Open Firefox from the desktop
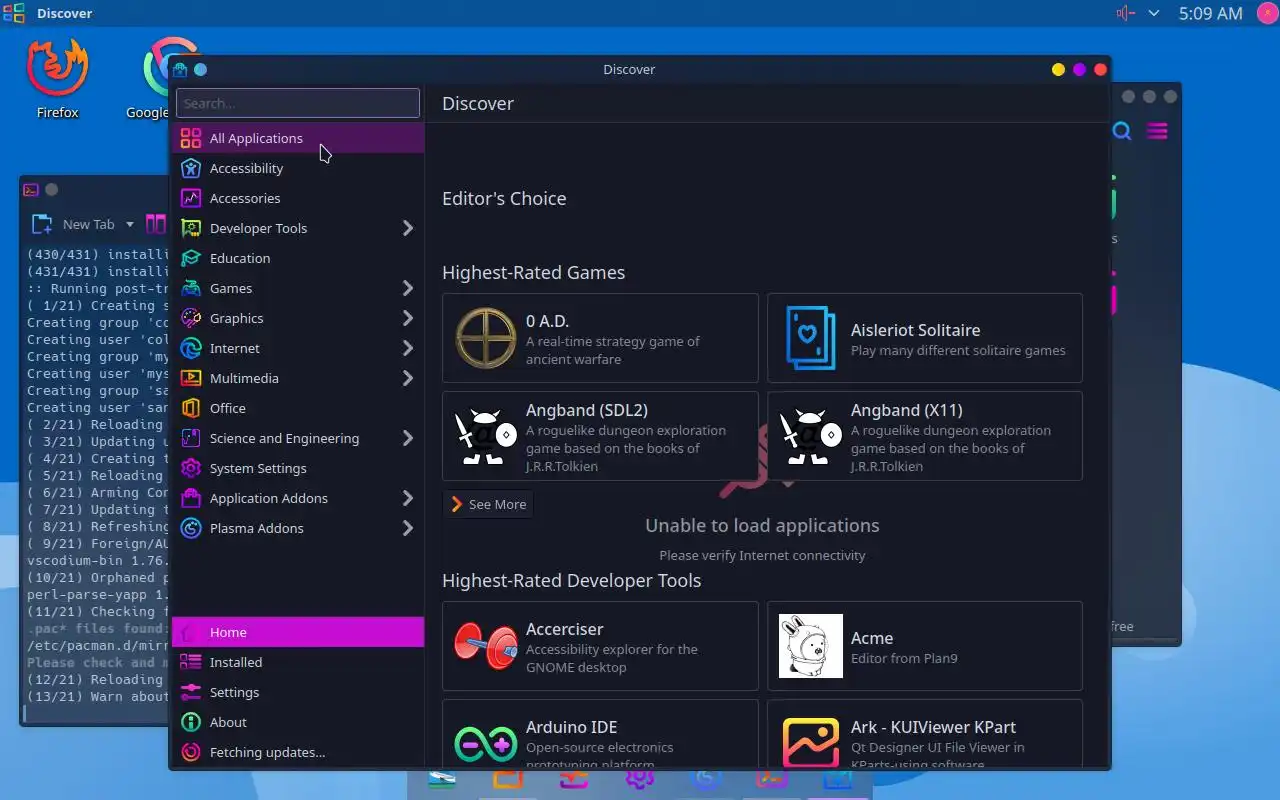 pyautogui.click(x=58, y=78)
